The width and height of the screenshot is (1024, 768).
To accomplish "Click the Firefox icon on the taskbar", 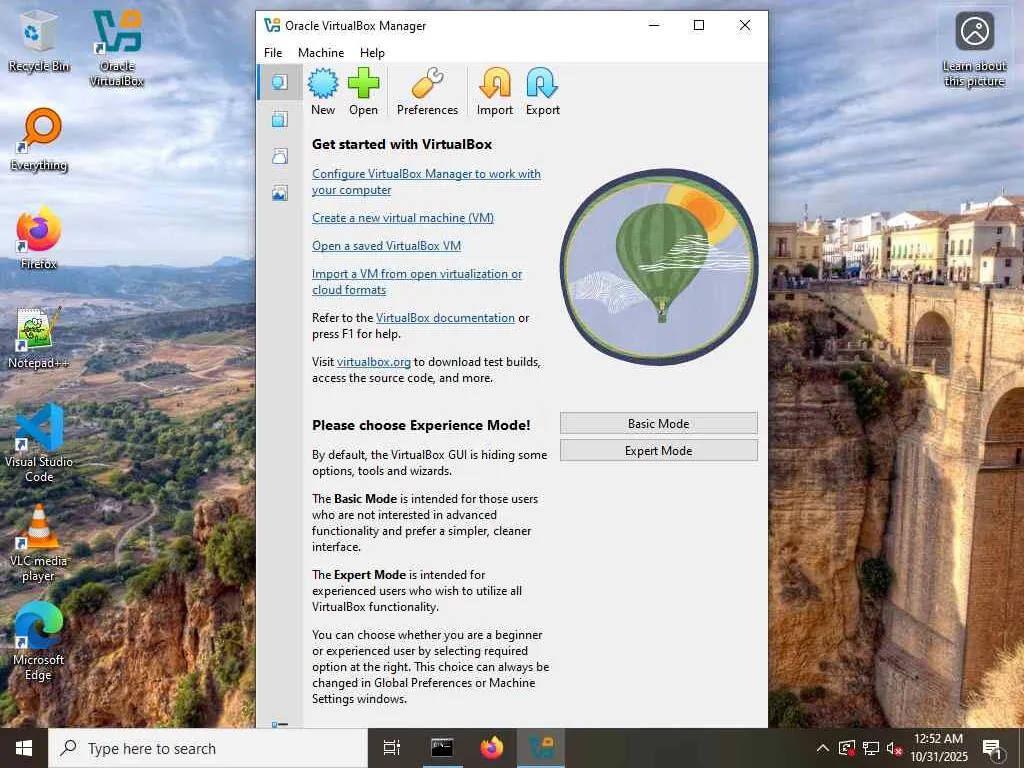I will pyautogui.click(x=492, y=748).
